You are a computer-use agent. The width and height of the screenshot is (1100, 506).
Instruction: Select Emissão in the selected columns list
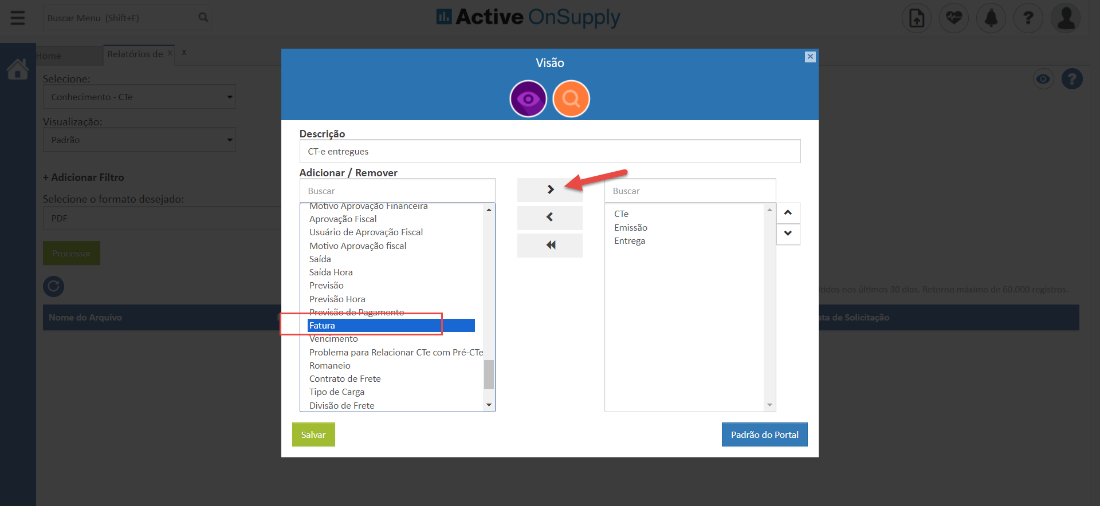[631, 227]
